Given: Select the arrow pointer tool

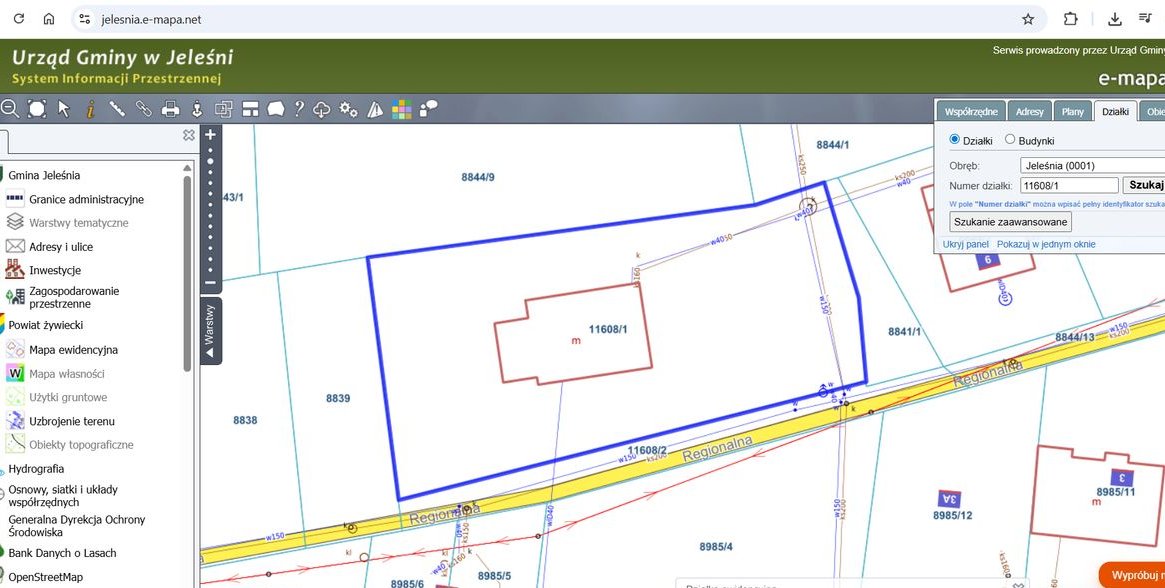Looking at the screenshot, I should point(64,109).
